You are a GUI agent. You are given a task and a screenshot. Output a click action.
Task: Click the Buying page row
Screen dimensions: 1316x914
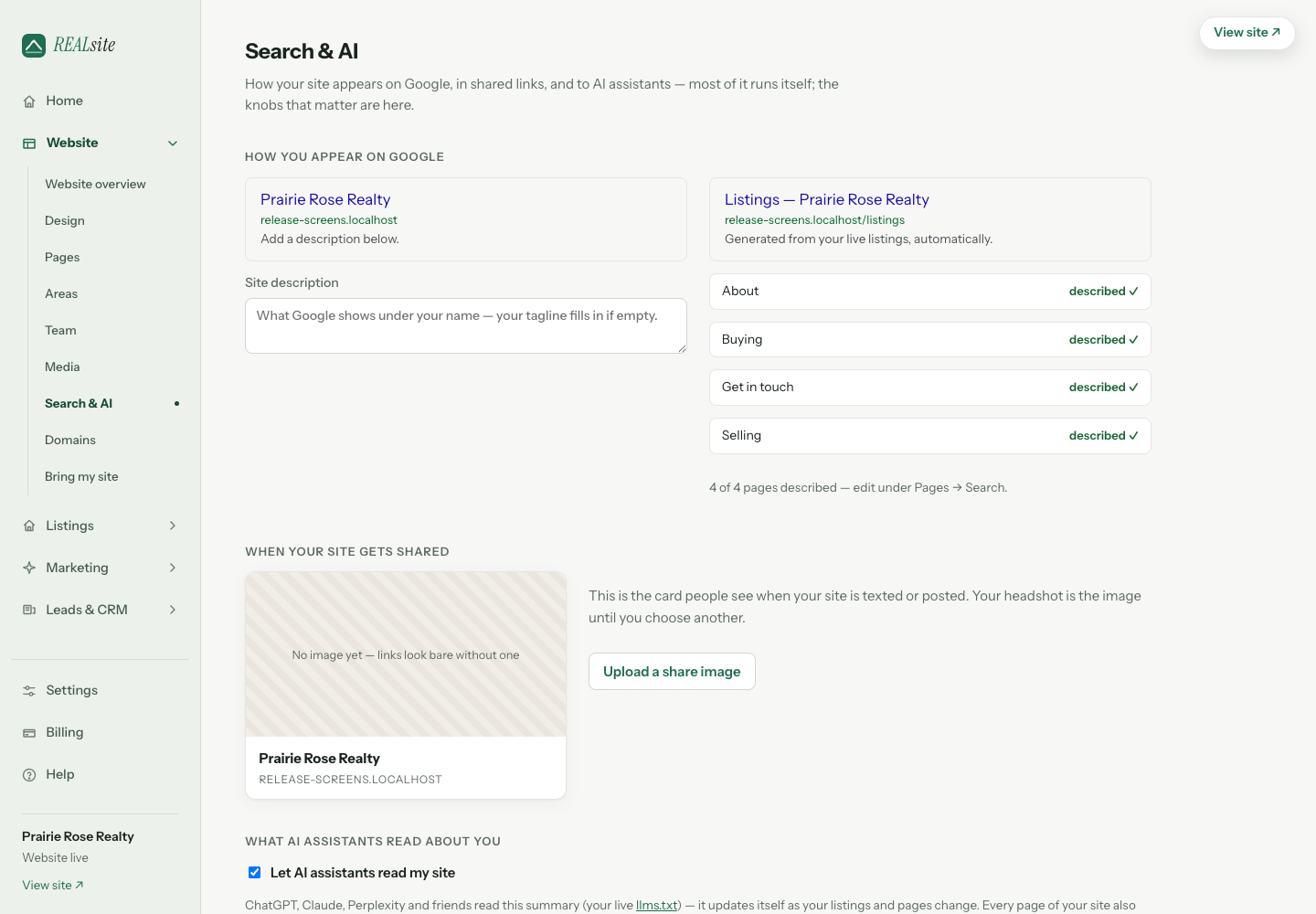(x=930, y=340)
